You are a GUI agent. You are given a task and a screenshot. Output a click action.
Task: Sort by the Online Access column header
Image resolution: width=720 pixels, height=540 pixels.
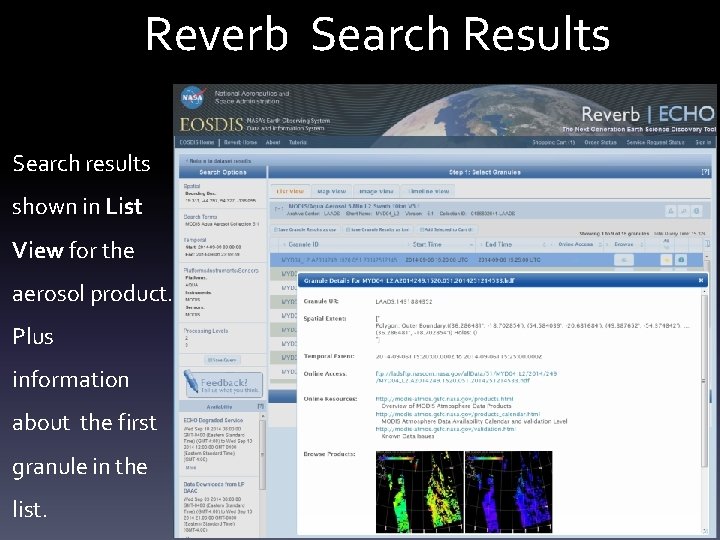576,244
